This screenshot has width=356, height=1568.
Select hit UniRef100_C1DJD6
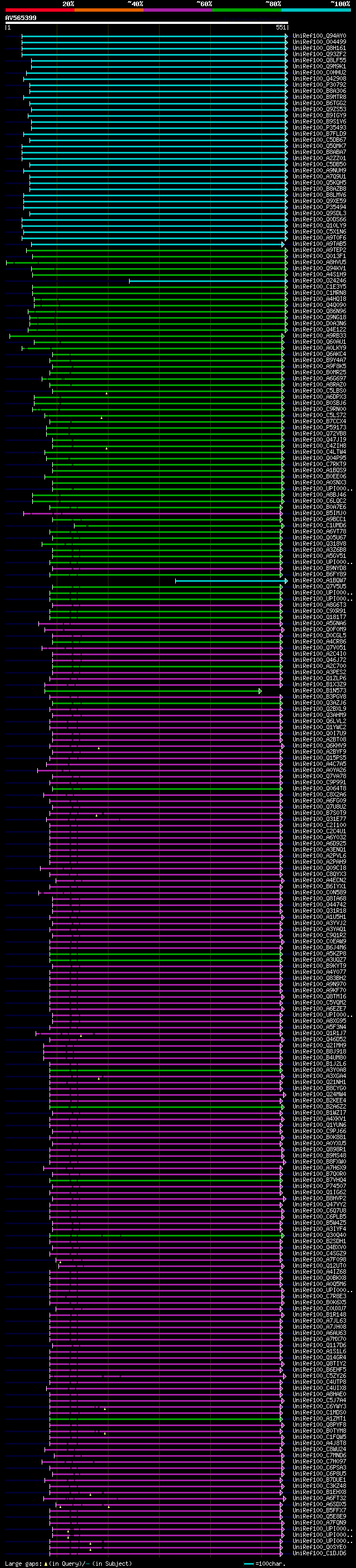click(x=319, y=1553)
